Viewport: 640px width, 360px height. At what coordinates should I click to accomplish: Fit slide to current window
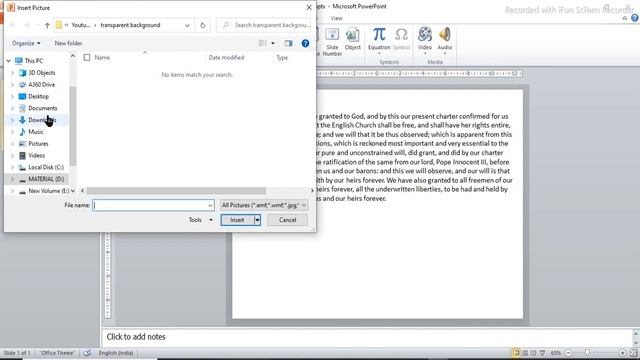click(633, 353)
